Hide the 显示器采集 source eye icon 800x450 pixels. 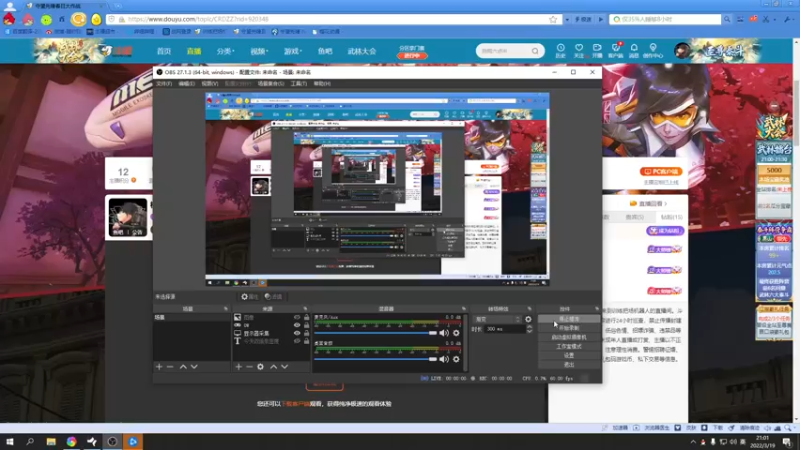297,333
